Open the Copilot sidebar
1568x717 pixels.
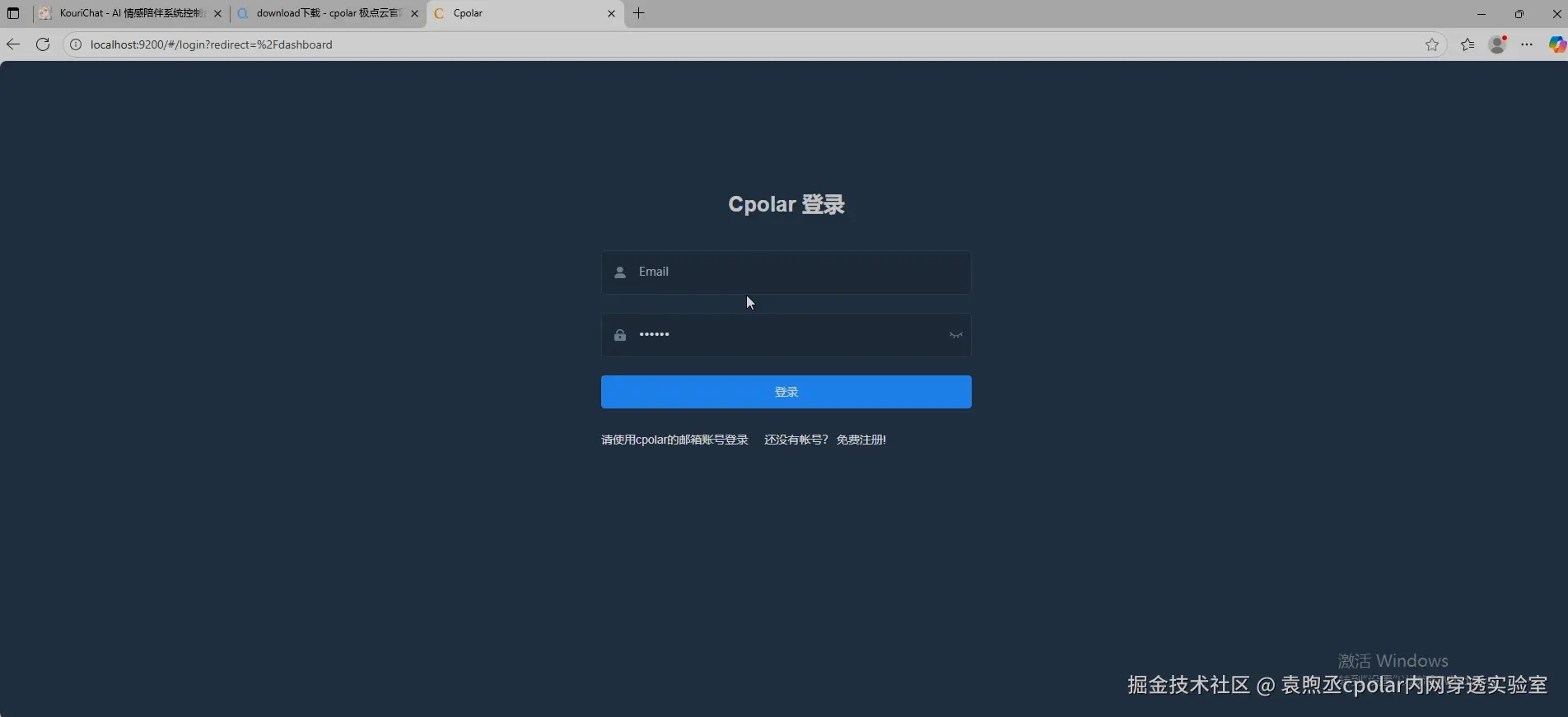(x=1556, y=44)
